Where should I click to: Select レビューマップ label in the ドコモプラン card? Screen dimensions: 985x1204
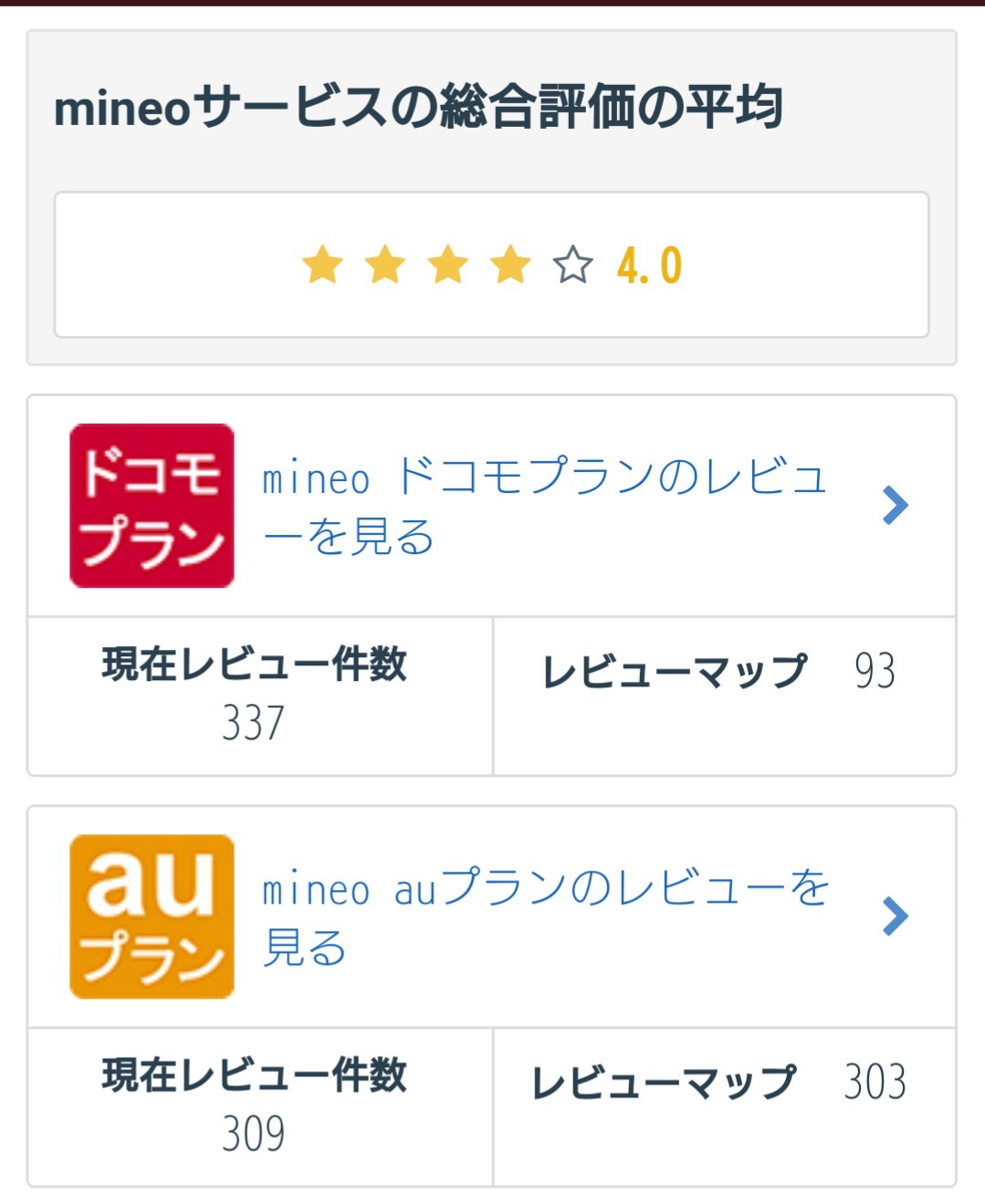675,671
